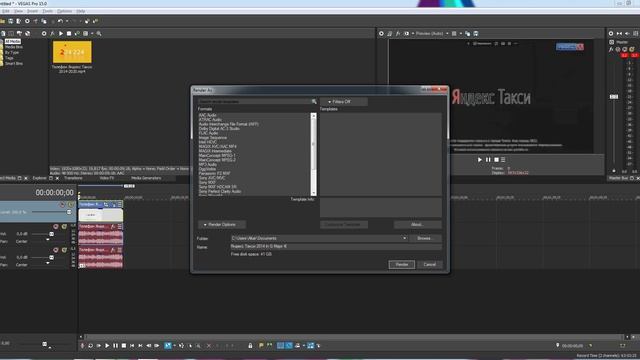Click the Save project icon in toolbar
Screen dimensions: 640x360
[11, 21]
